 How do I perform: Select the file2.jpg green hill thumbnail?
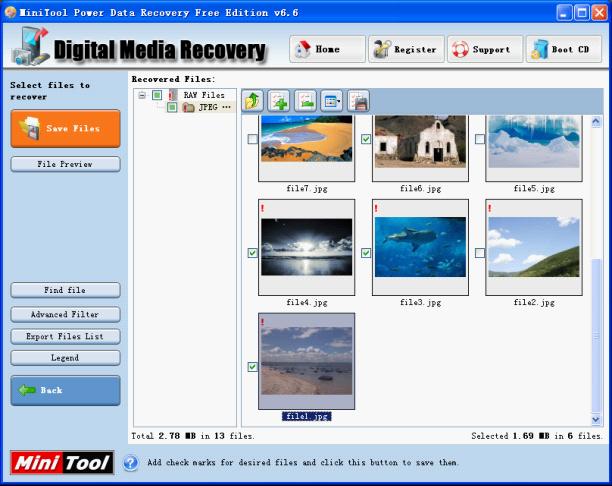[x=534, y=247]
